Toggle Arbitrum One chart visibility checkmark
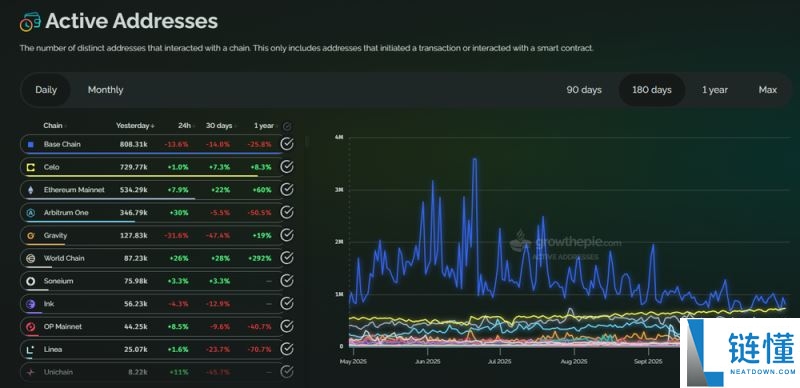Image resolution: width=800 pixels, height=388 pixels. pyautogui.click(x=287, y=212)
